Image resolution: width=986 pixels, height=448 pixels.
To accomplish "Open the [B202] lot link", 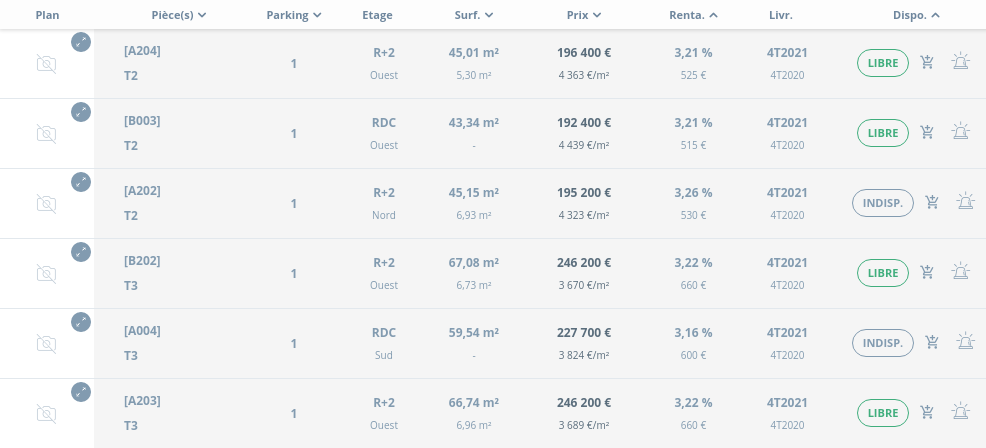I will click(142, 261).
